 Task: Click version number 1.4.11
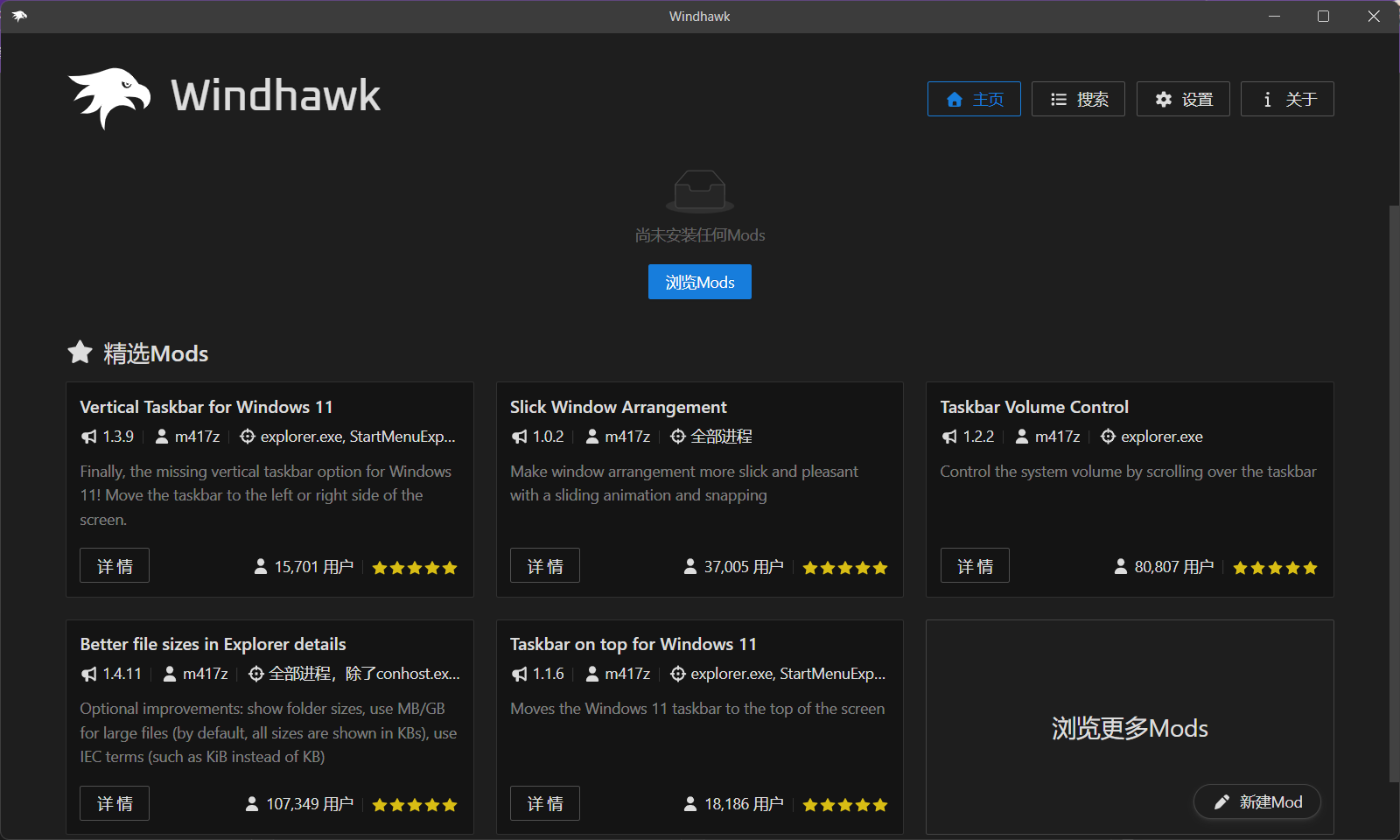click(122, 674)
